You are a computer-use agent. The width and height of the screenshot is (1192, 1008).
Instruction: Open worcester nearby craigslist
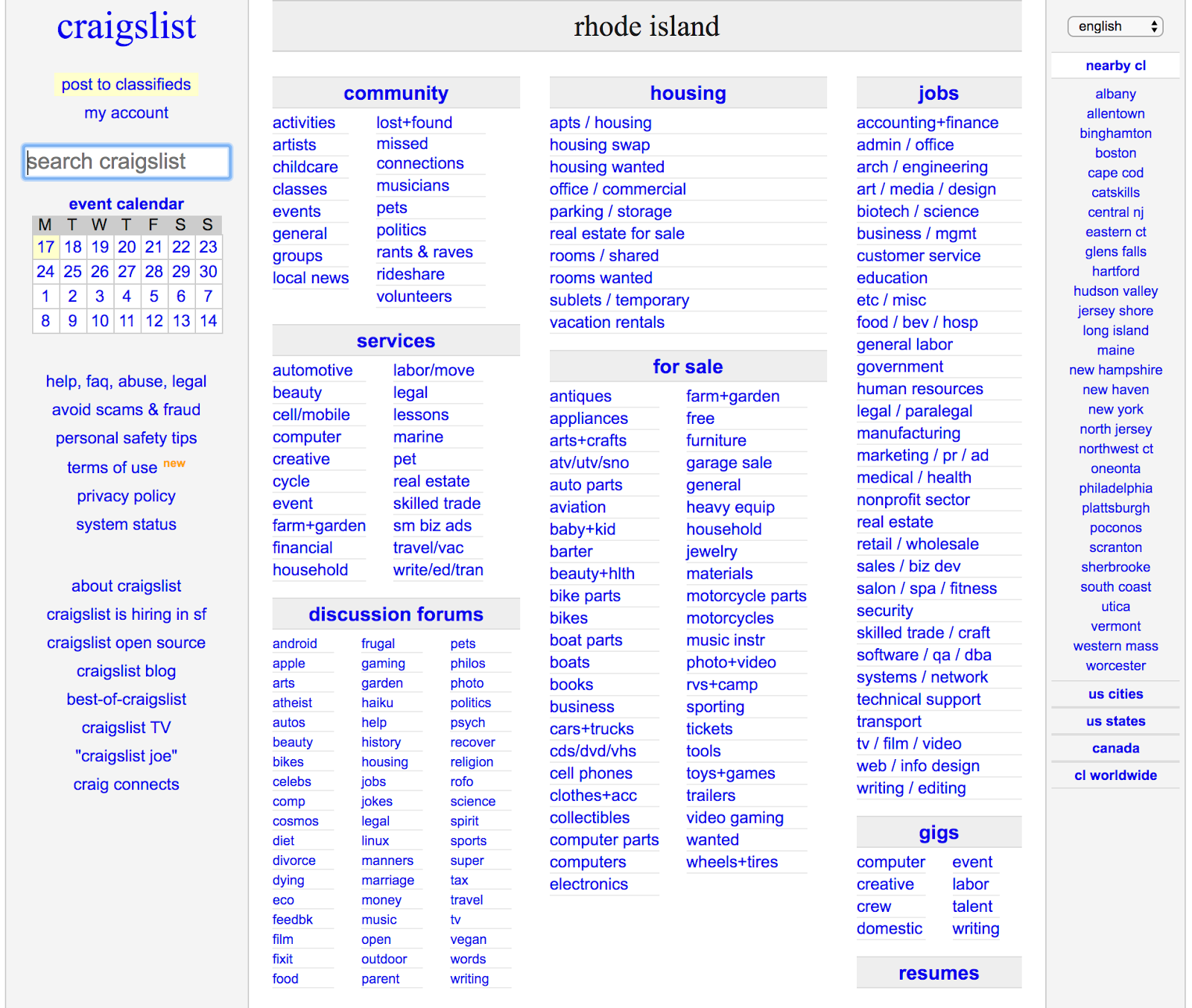point(1115,666)
